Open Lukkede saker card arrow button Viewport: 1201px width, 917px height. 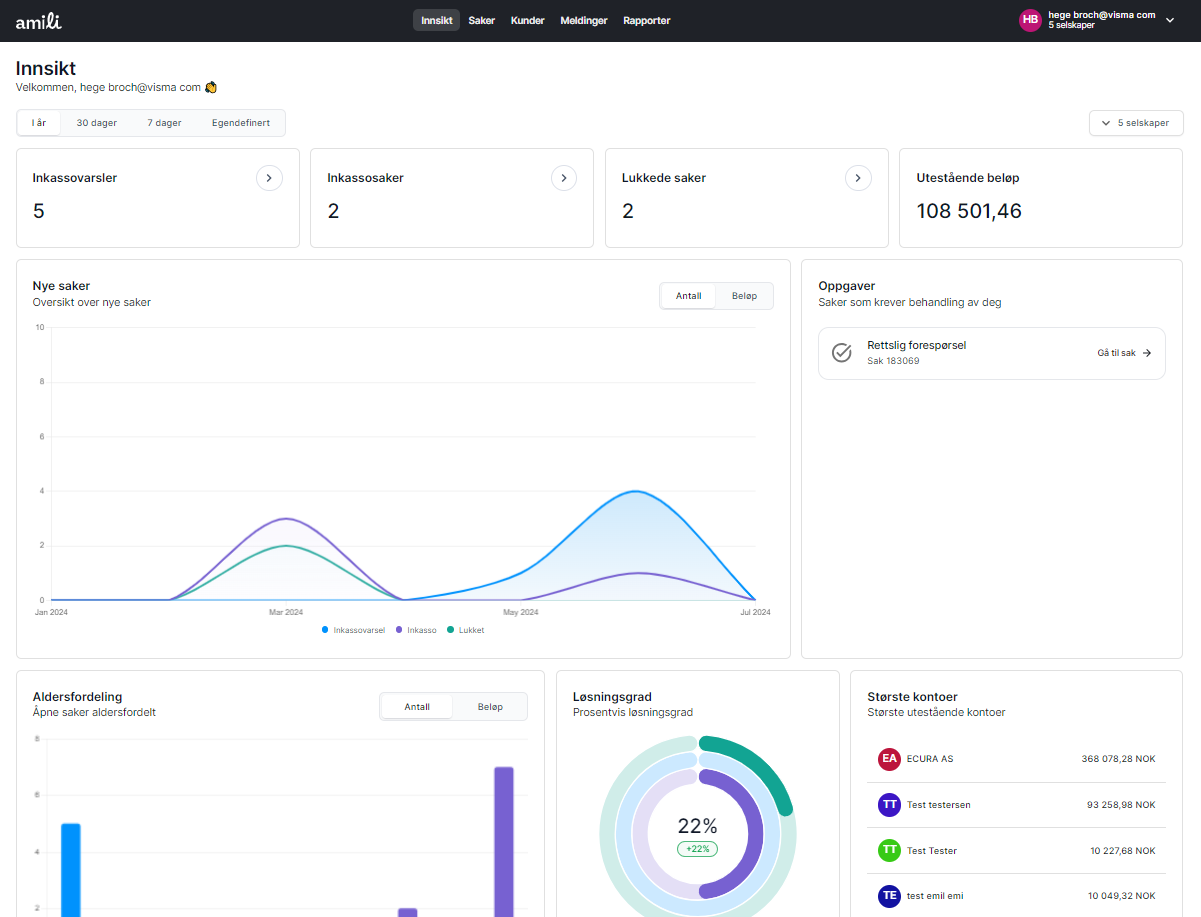(x=858, y=178)
